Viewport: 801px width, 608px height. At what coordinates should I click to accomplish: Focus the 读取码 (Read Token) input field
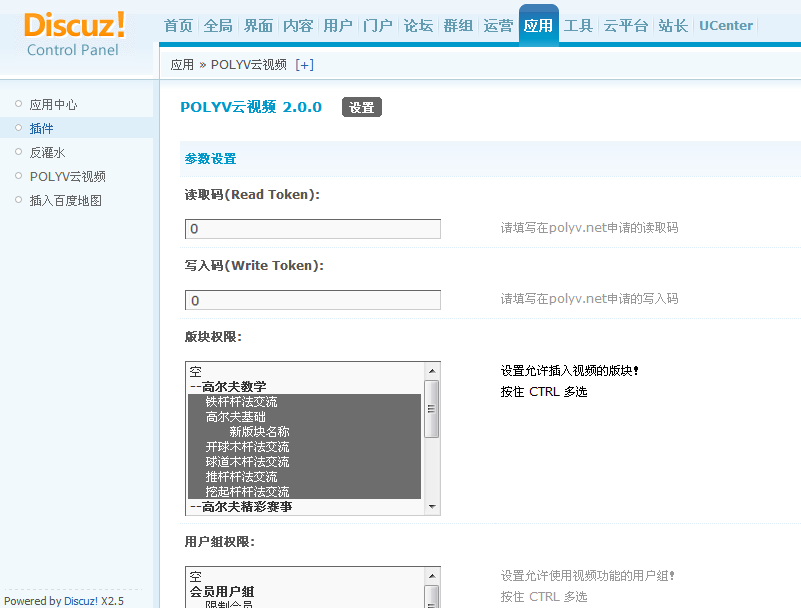(312, 229)
